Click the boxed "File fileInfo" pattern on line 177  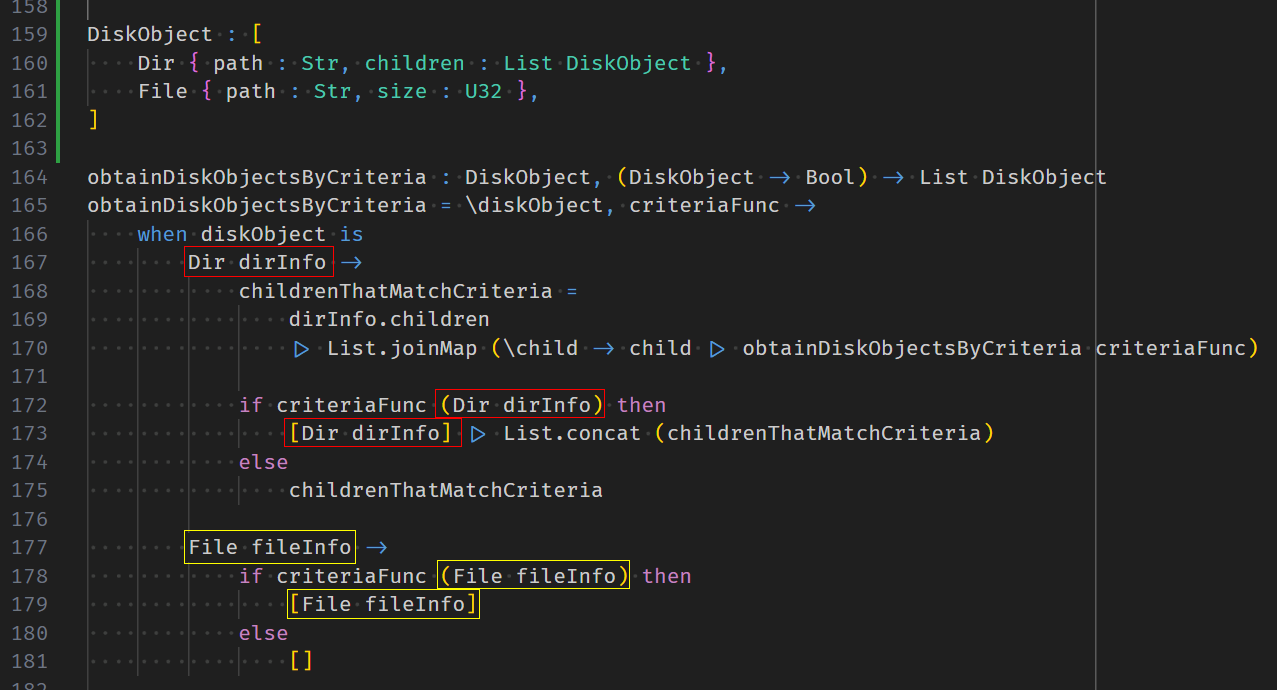pos(270,547)
